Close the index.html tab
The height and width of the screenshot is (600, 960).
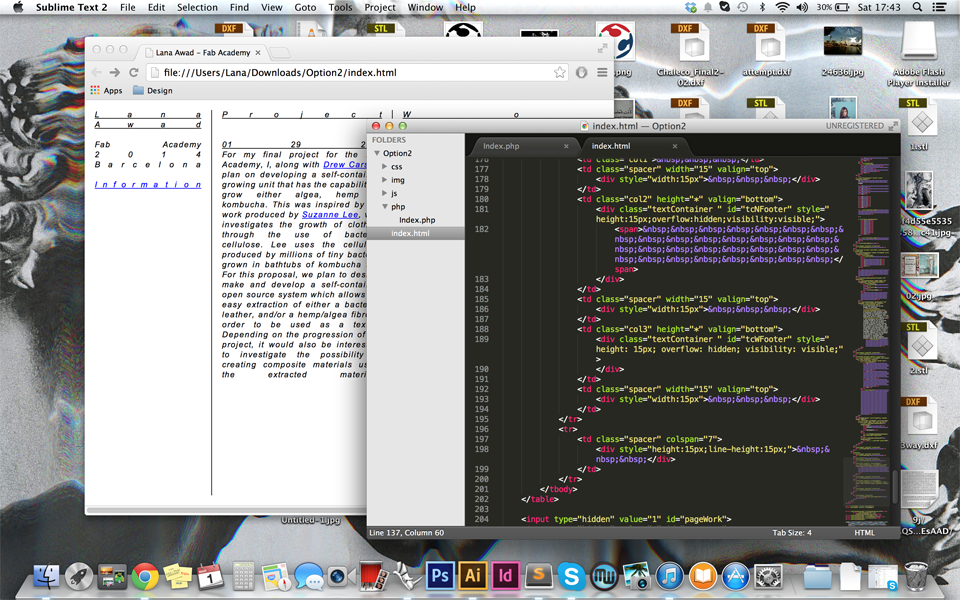tap(675, 146)
